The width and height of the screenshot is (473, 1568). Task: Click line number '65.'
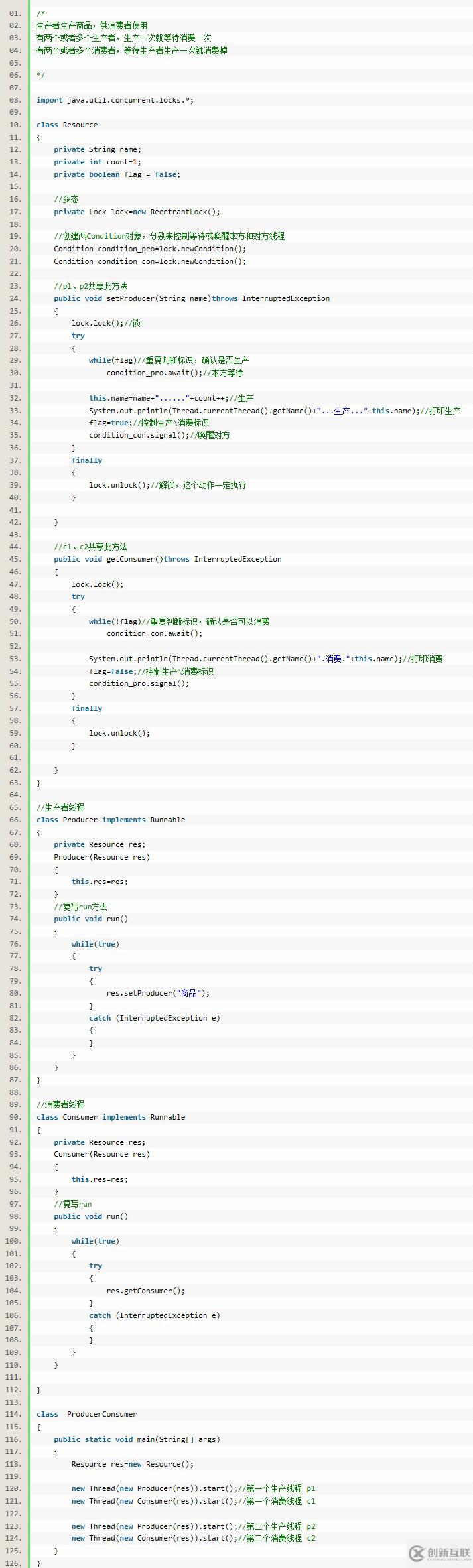[15, 807]
